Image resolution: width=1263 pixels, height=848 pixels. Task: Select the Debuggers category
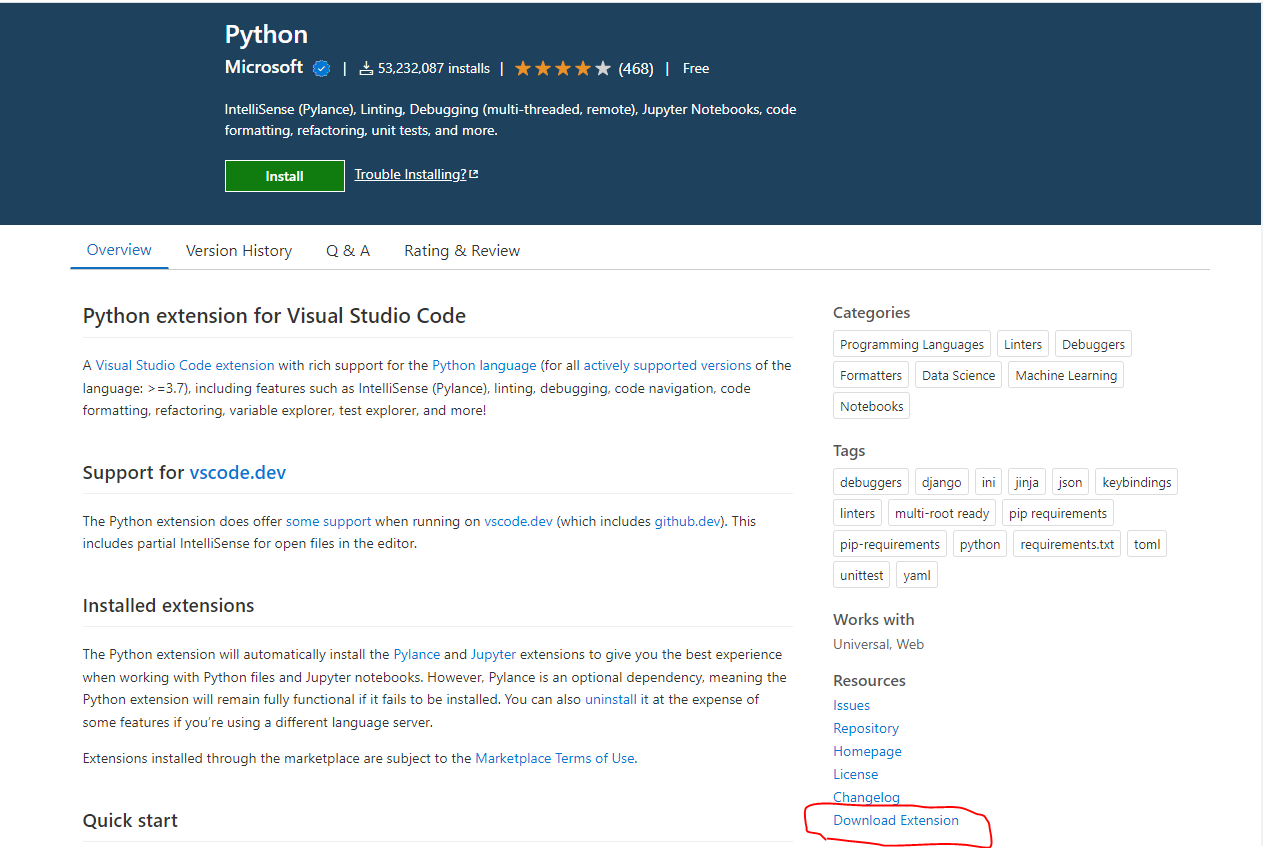1093,344
